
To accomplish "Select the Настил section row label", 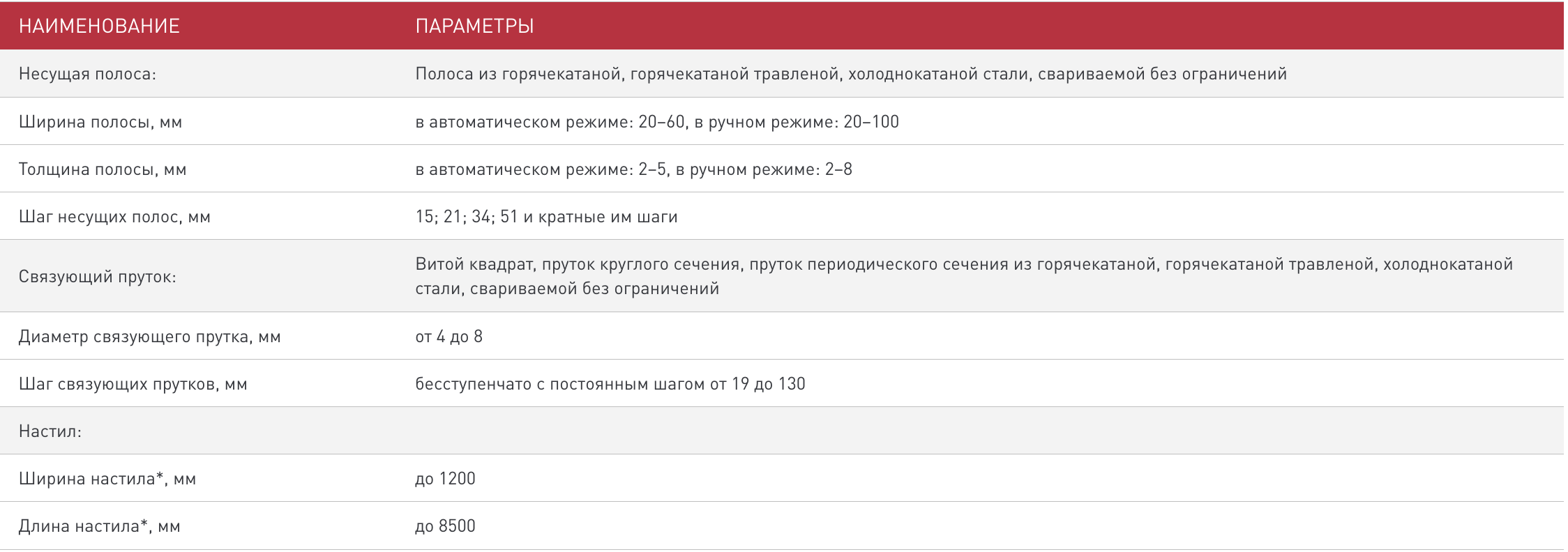I will [x=50, y=431].
